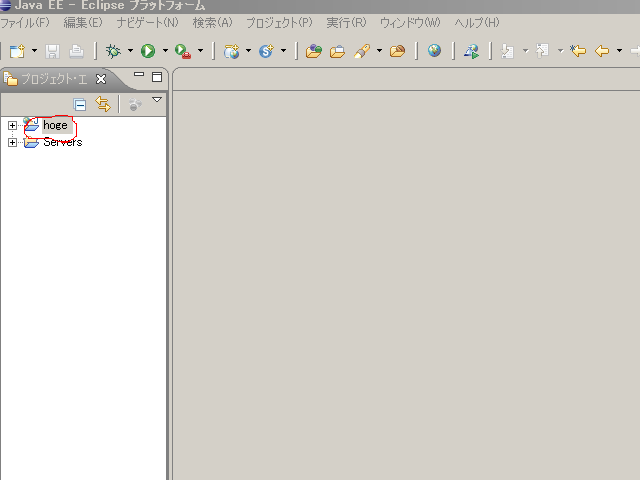Open the Back history dropdown arrow
The height and width of the screenshot is (480, 640).
coord(619,51)
